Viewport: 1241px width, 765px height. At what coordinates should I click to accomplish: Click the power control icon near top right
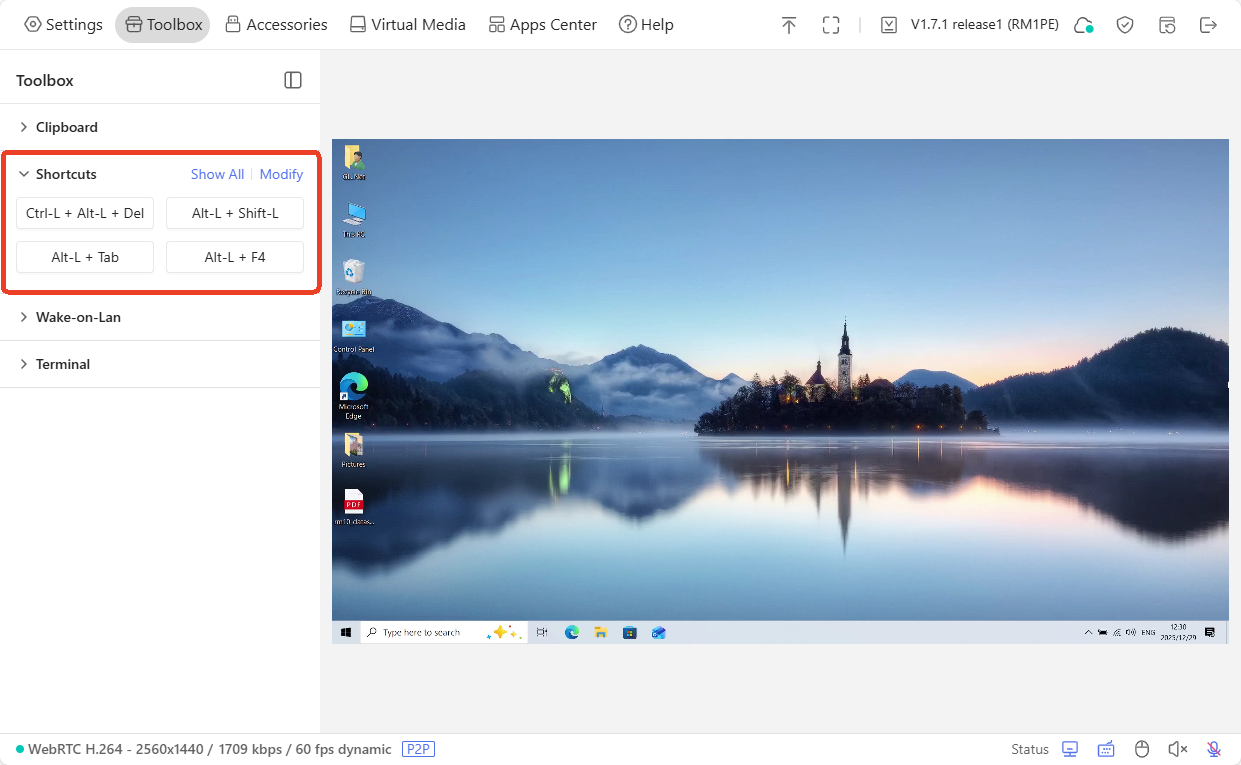click(x=1167, y=24)
